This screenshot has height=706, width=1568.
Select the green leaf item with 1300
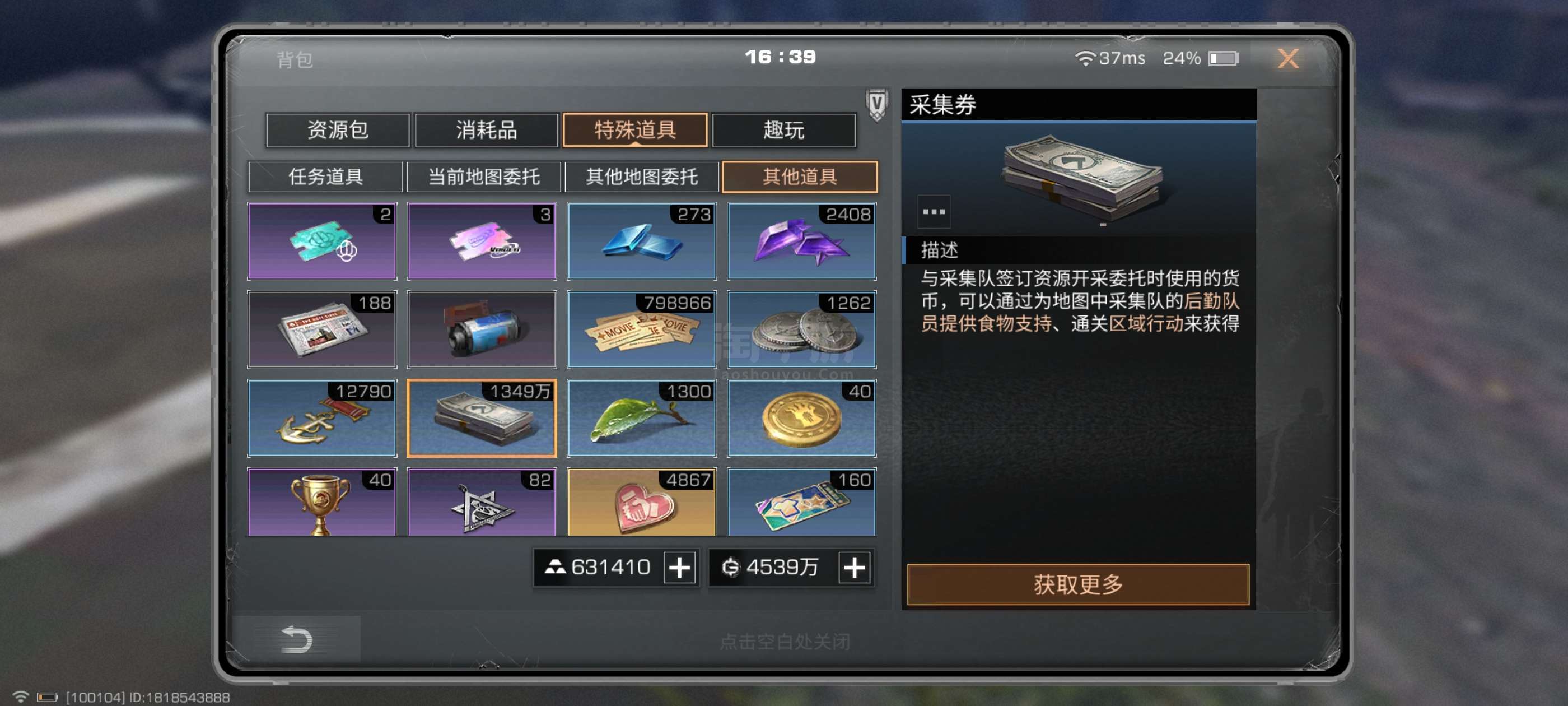[642, 419]
